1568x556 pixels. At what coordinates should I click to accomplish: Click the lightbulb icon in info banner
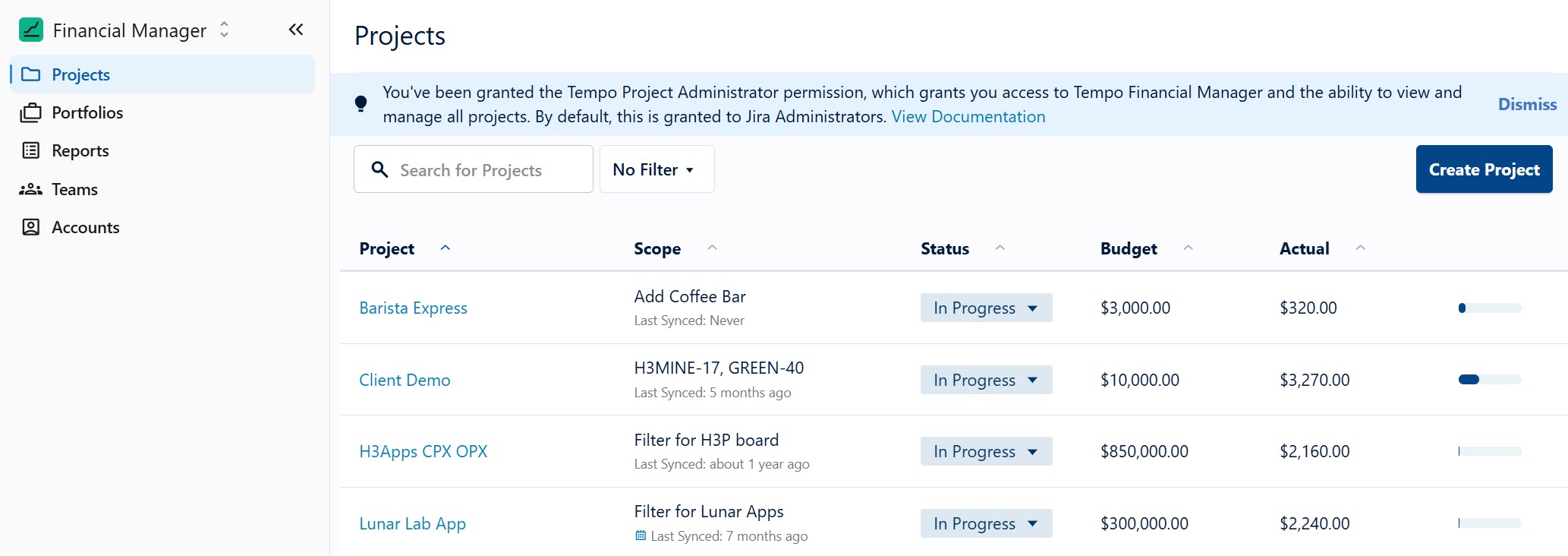[x=361, y=104]
